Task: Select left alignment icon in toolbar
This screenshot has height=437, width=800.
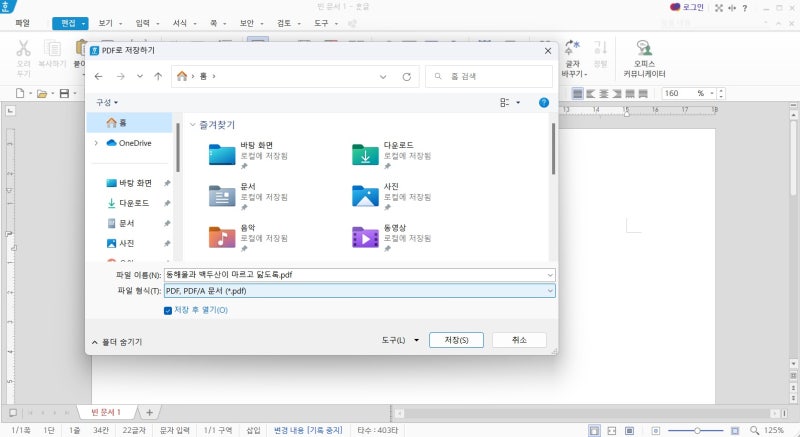Action: point(591,93)
